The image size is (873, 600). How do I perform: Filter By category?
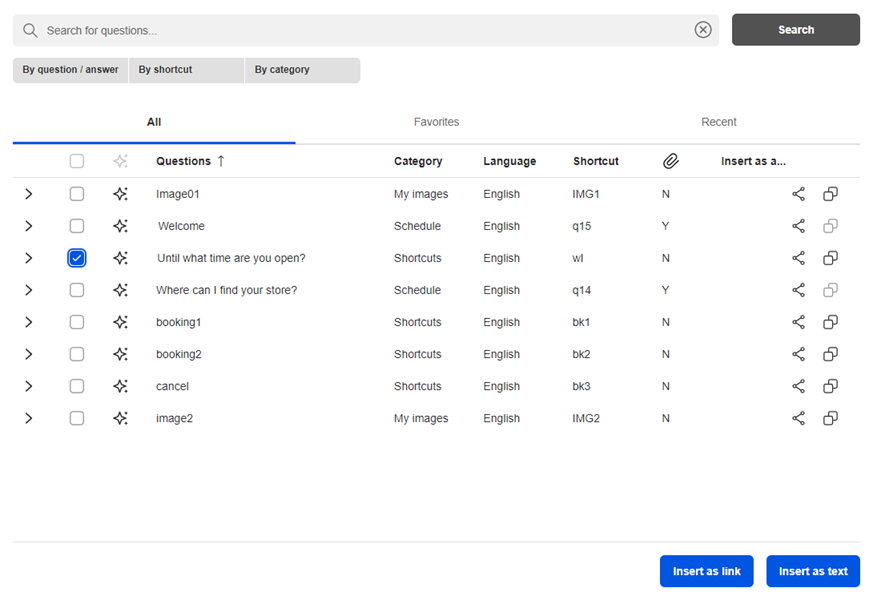[302, 70]
